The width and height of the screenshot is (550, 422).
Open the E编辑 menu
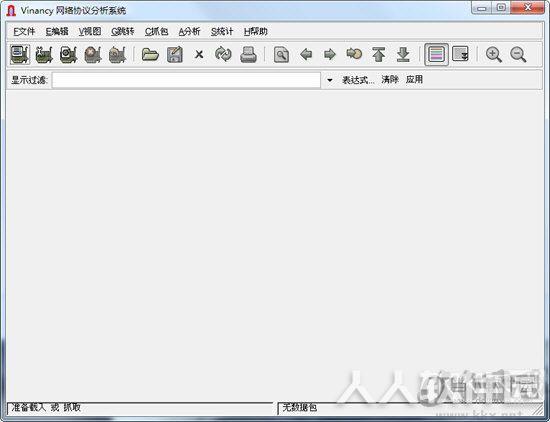[57, 32]
